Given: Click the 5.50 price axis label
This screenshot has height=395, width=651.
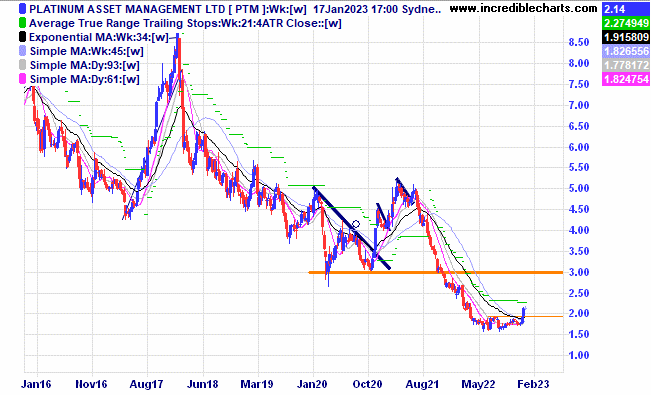Looking at the screenshot, I should click(579, 167).
